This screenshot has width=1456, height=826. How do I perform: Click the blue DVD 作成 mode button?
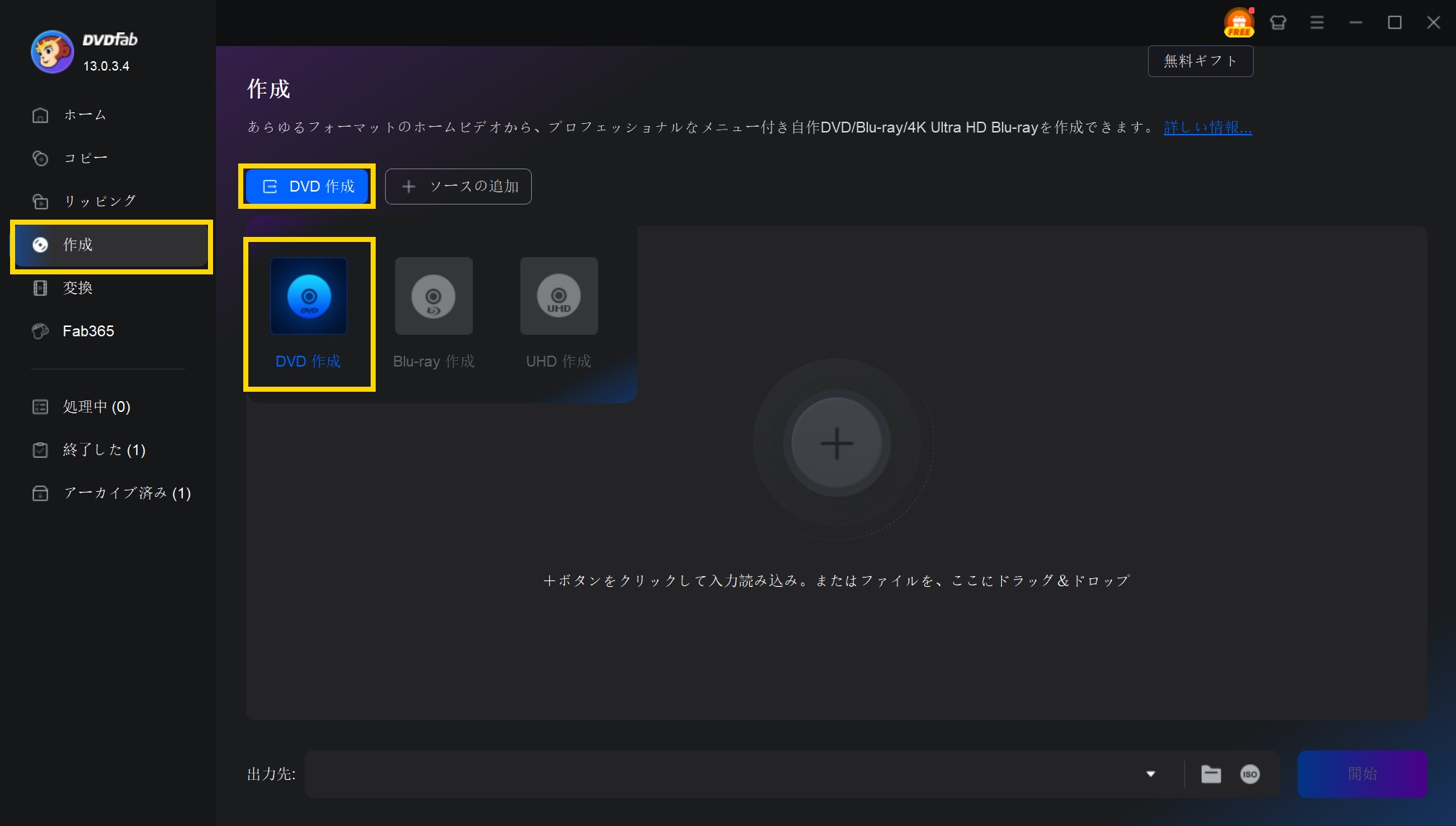click(x=307, y=187)
